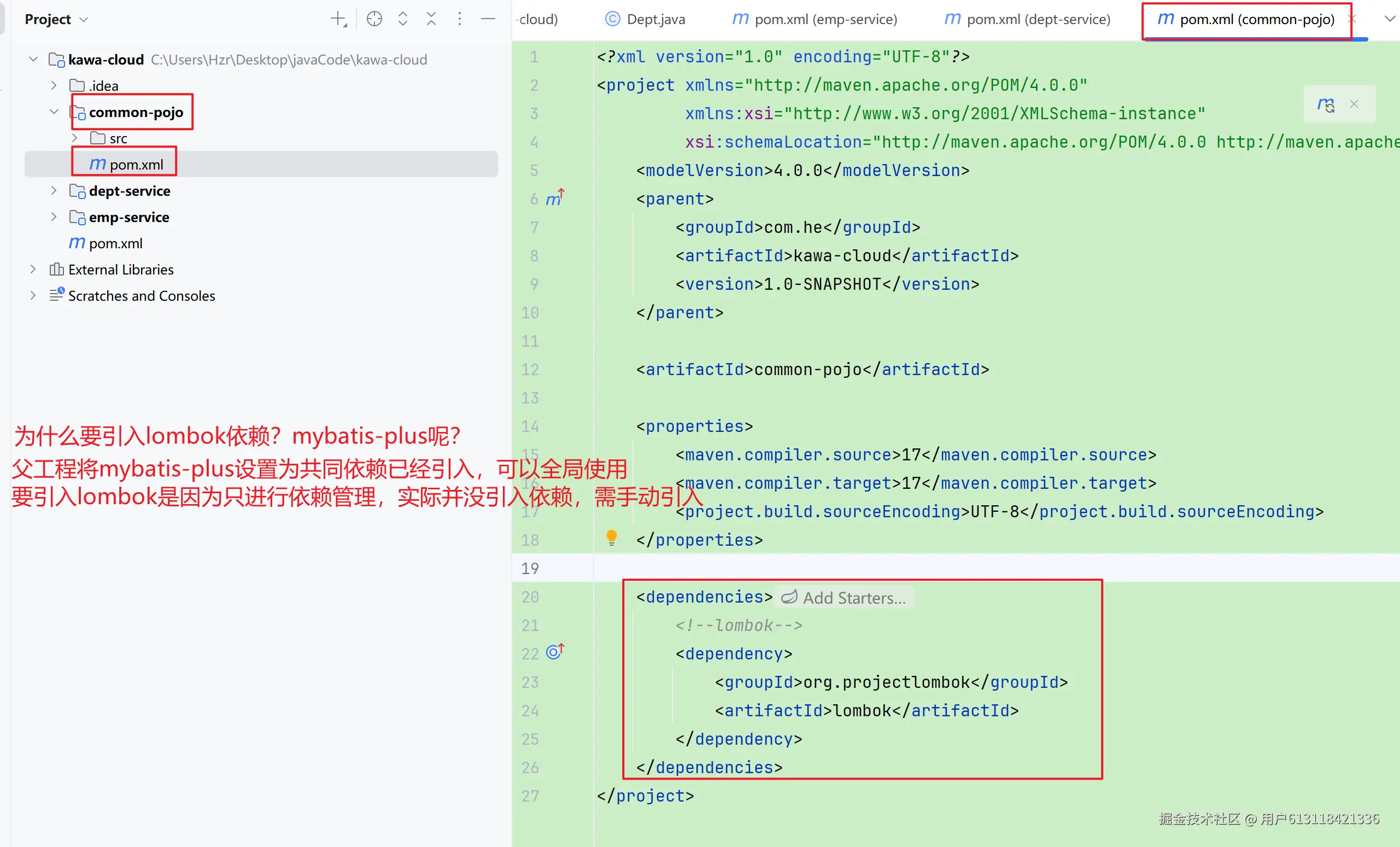Open Project panel options three-dot menu
The height and width of the screenshot is (847, 1400).
point(460,19)
